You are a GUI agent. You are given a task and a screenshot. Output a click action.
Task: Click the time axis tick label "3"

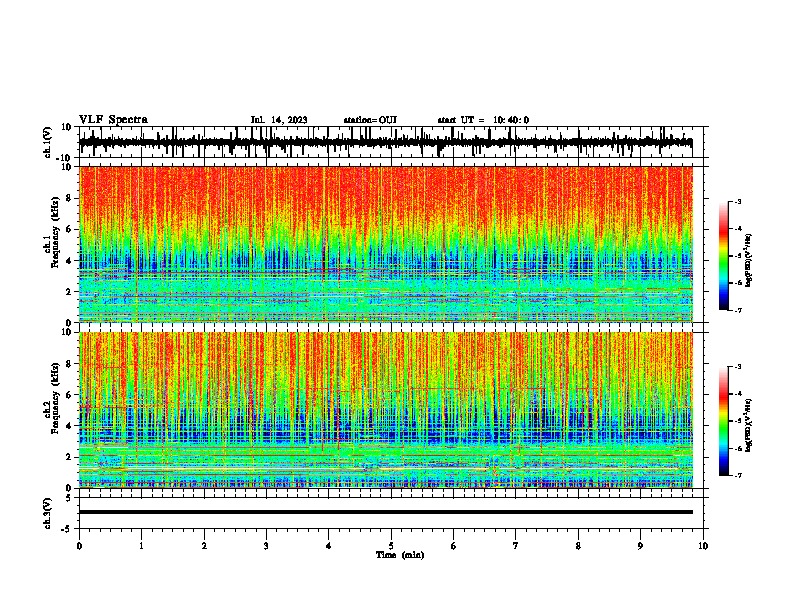click(266, 546)
